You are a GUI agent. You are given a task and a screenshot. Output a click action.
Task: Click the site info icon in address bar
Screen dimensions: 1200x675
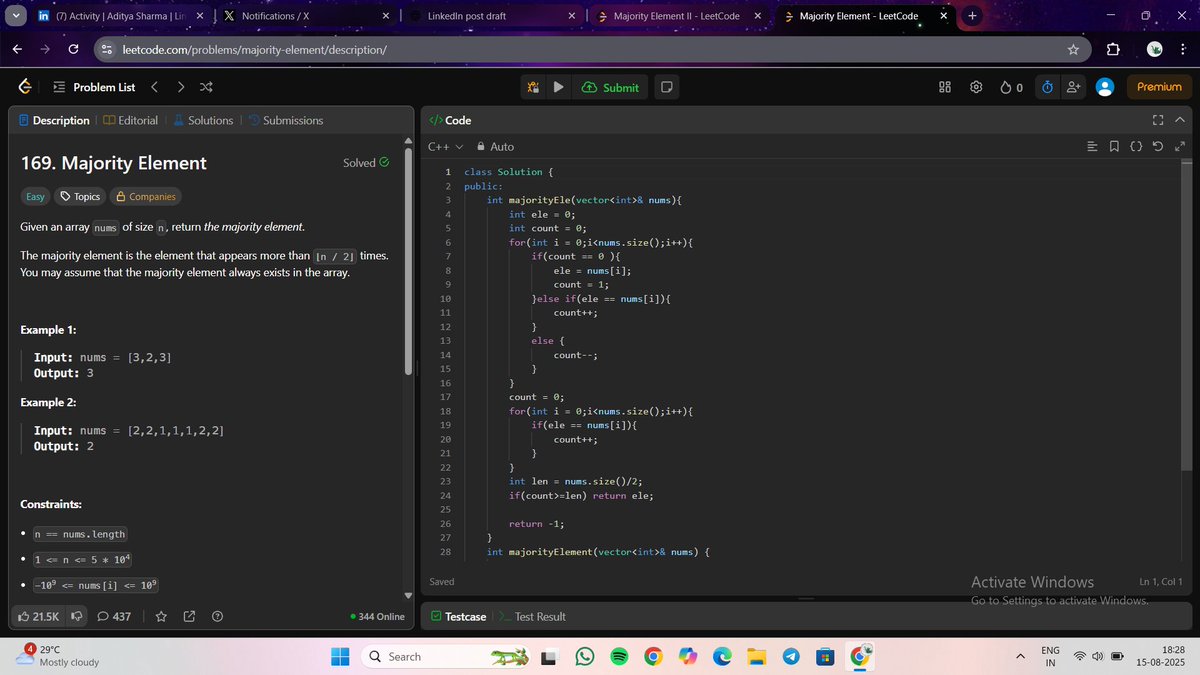[107, 49]
